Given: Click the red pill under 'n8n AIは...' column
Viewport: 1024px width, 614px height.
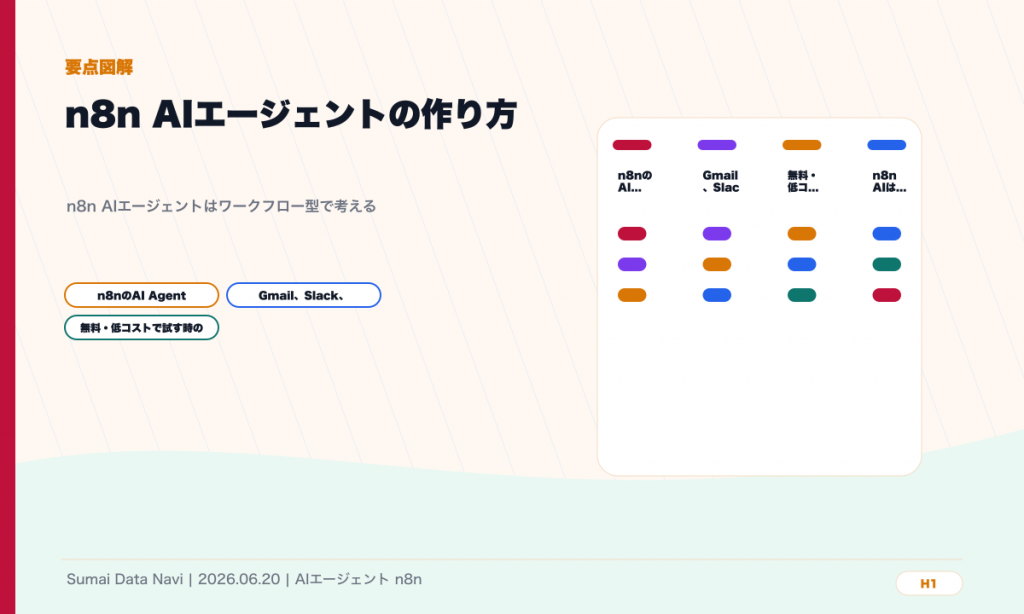Looking at the screenshot, I should click(x=887, y=295).
